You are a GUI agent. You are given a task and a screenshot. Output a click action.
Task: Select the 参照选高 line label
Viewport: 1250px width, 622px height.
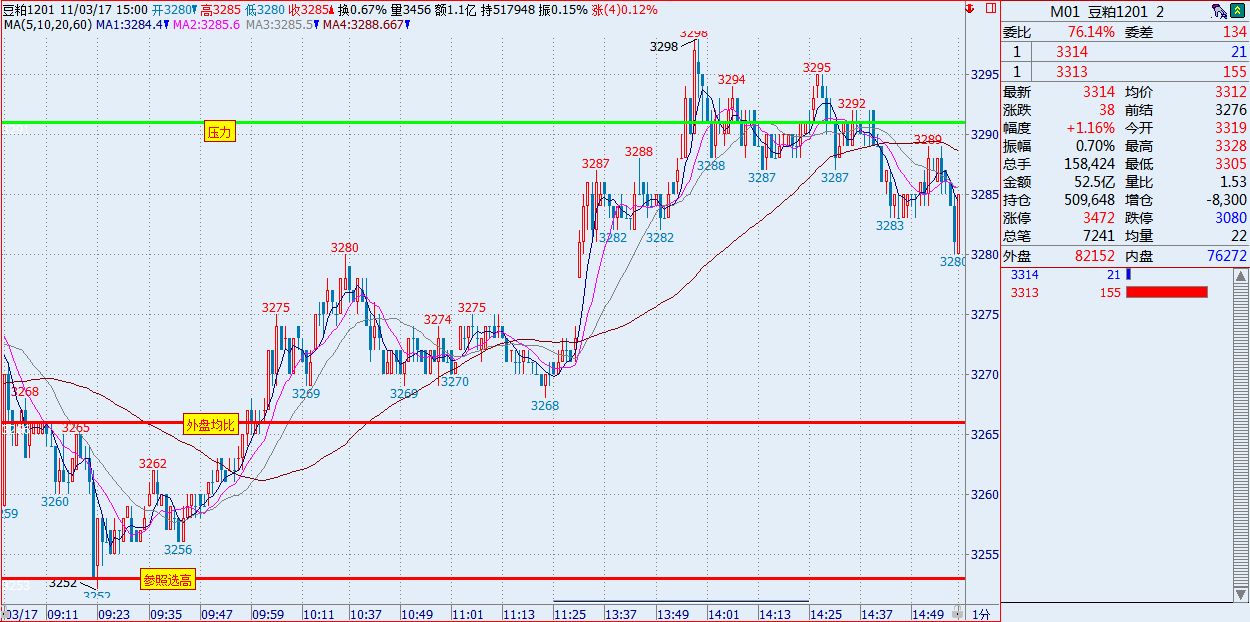pyautogui.click(x=167, y=579)
